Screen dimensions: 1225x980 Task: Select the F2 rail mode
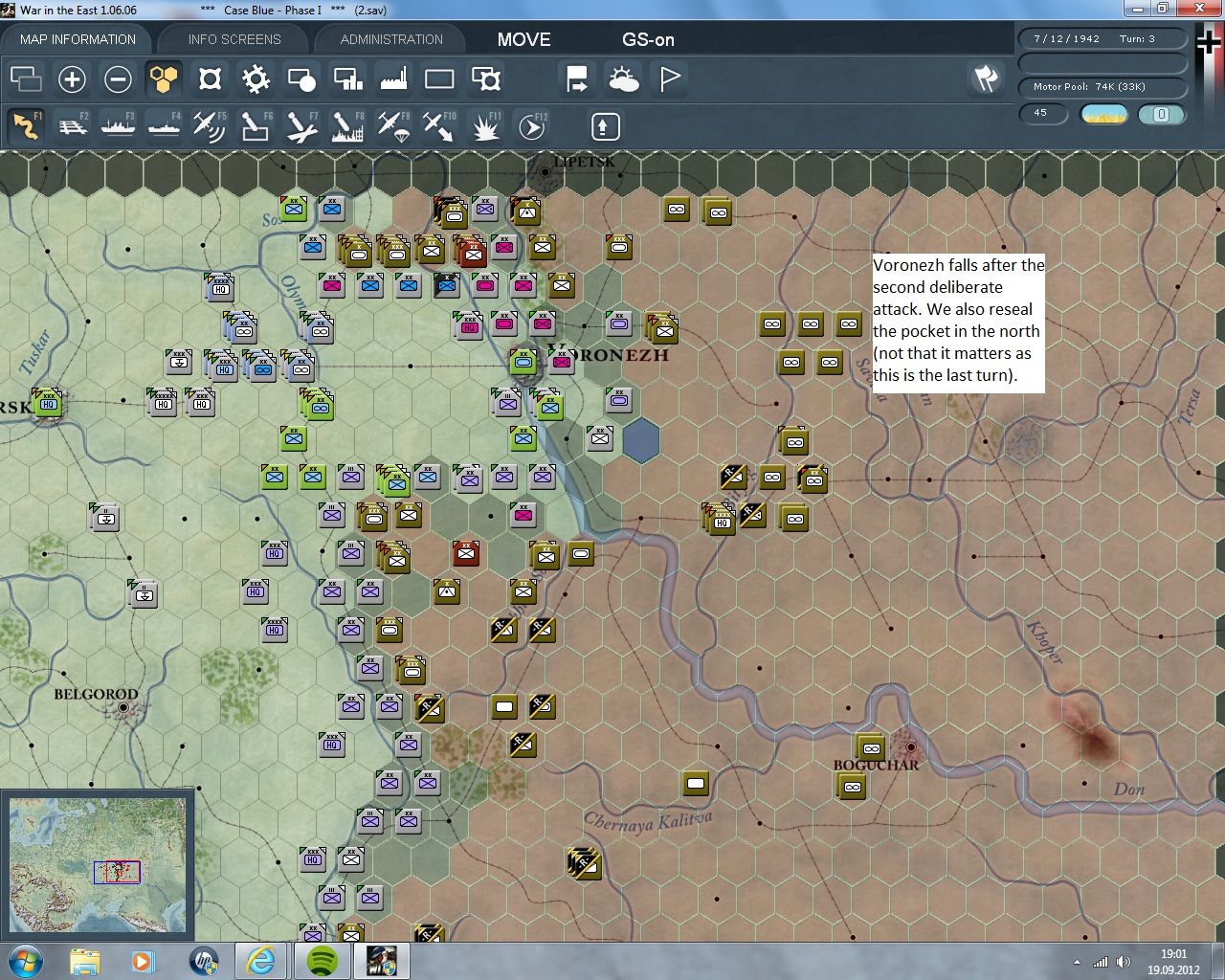coord(72,126)
